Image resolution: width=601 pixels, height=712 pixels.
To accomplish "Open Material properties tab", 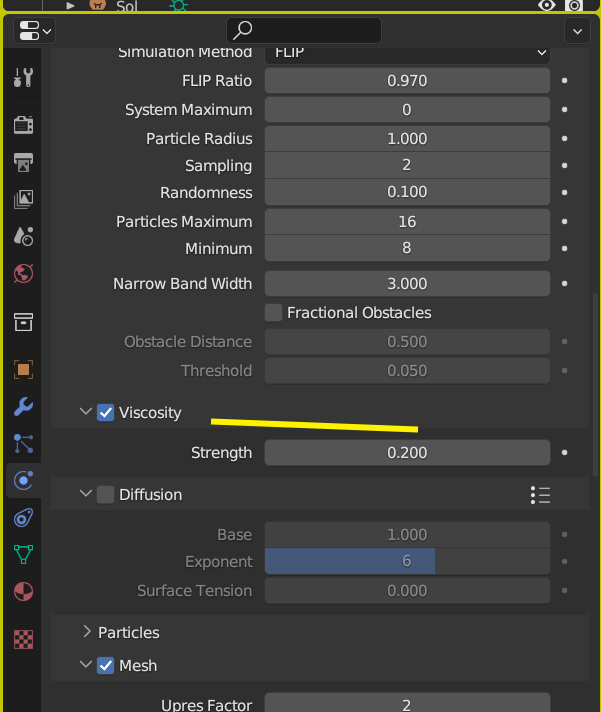I will (24, 591).
